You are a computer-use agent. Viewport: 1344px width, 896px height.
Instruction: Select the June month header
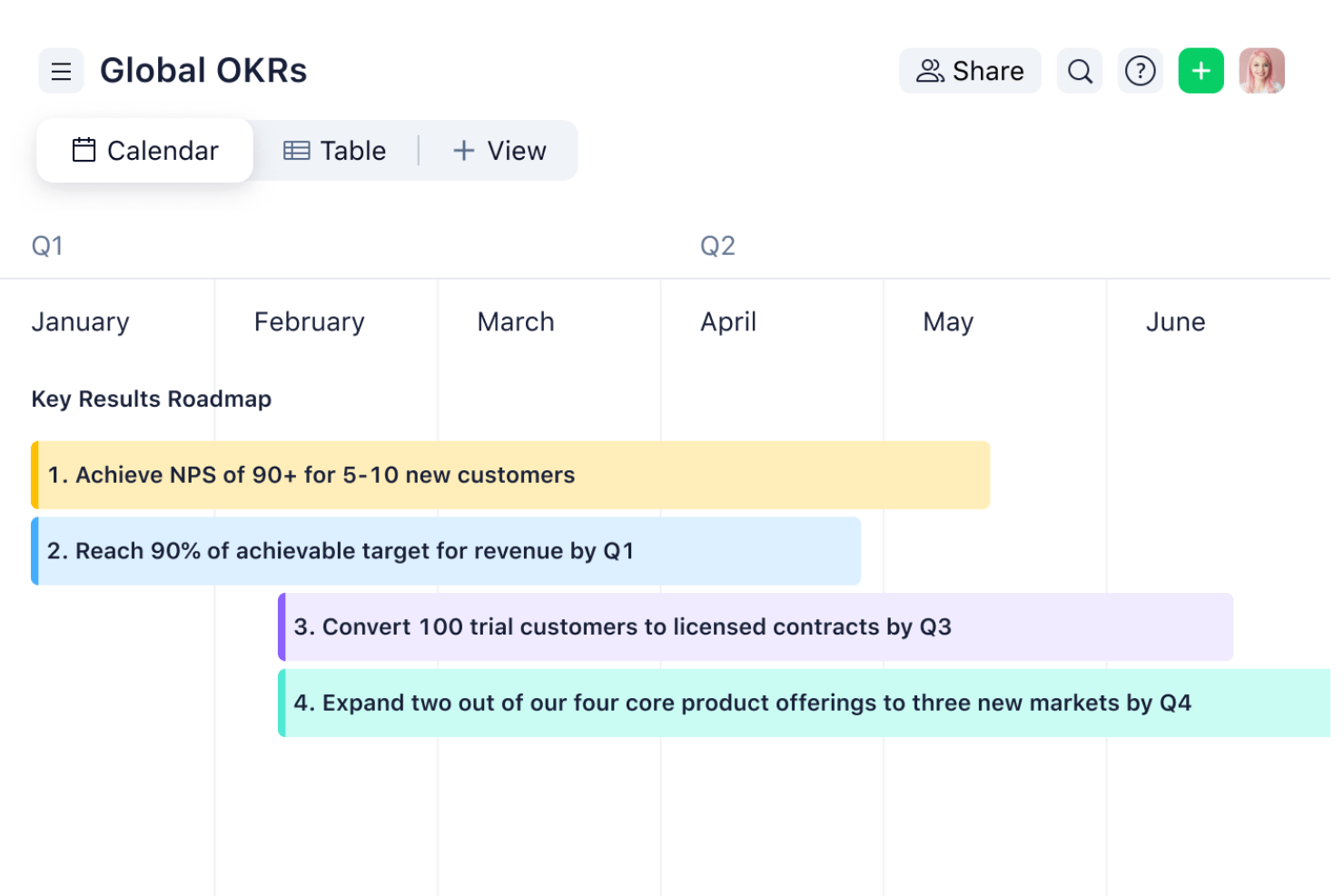pyautogui.click(x=1176, y=322)
